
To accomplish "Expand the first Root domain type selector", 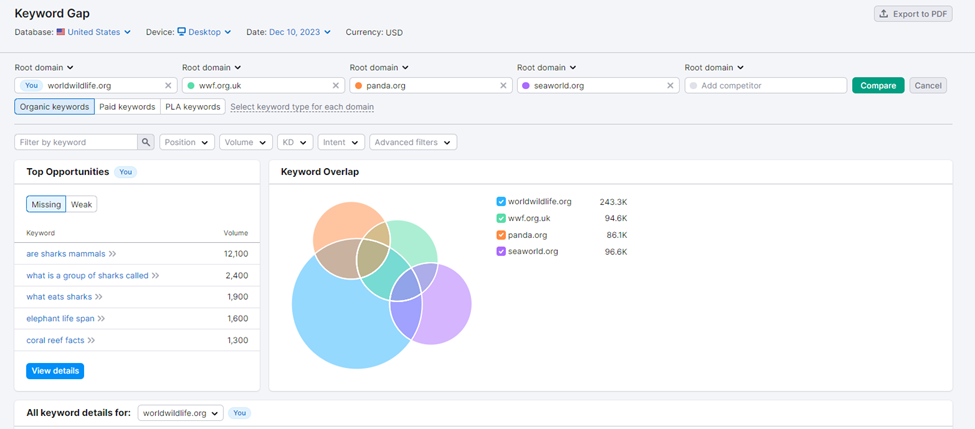I will [x=44, y=67].
